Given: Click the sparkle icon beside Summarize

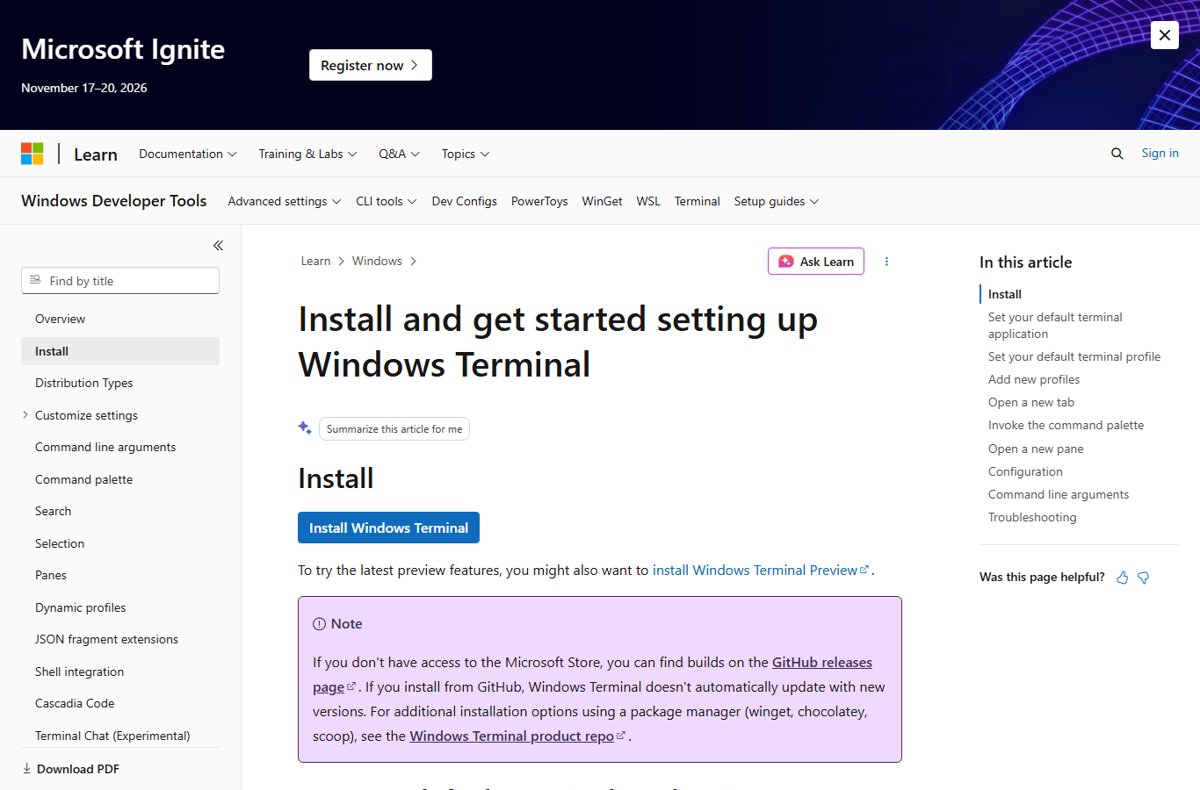Looking at the screenshot, I should coord(305,428).
